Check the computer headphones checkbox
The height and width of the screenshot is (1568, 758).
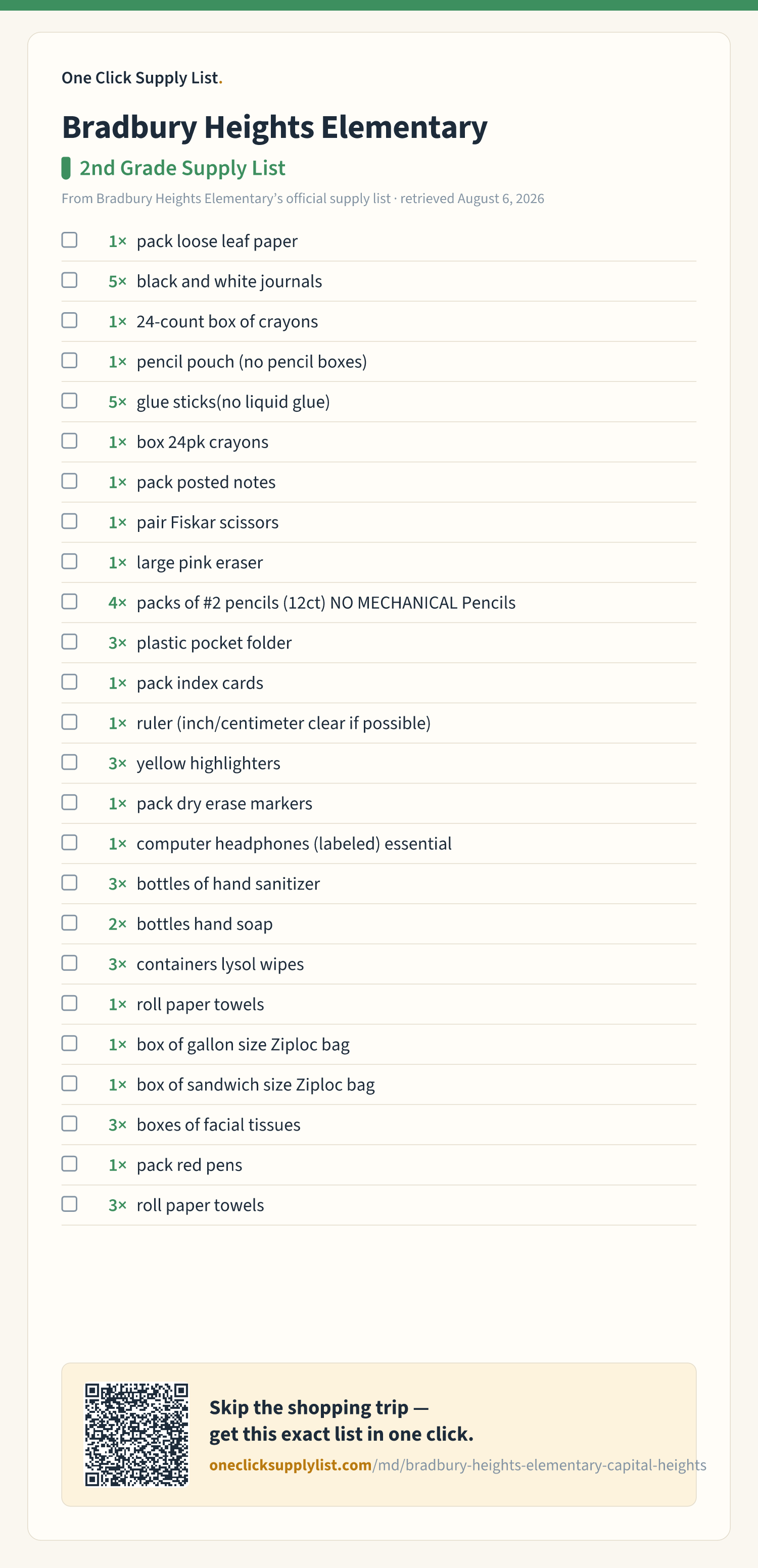(x=69, y=843)
